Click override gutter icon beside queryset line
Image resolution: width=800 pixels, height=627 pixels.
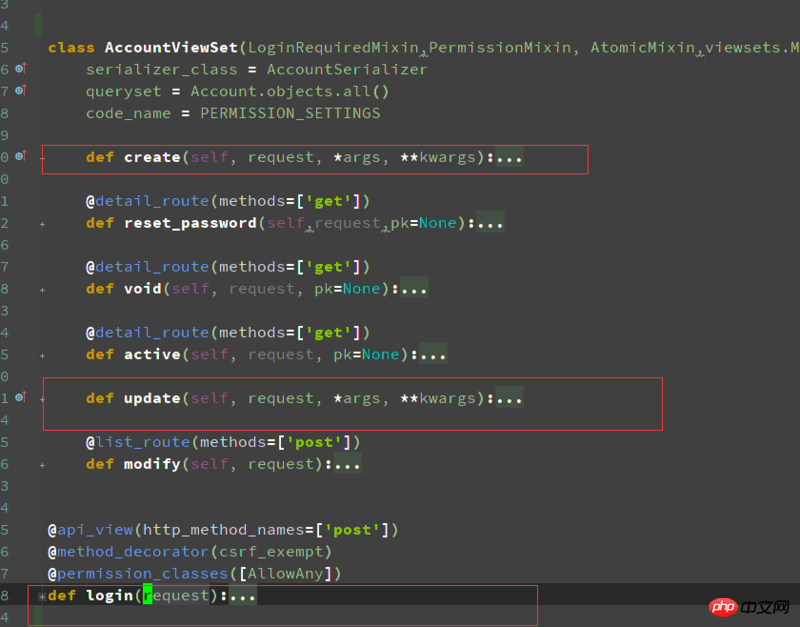(x=20, y=90)
